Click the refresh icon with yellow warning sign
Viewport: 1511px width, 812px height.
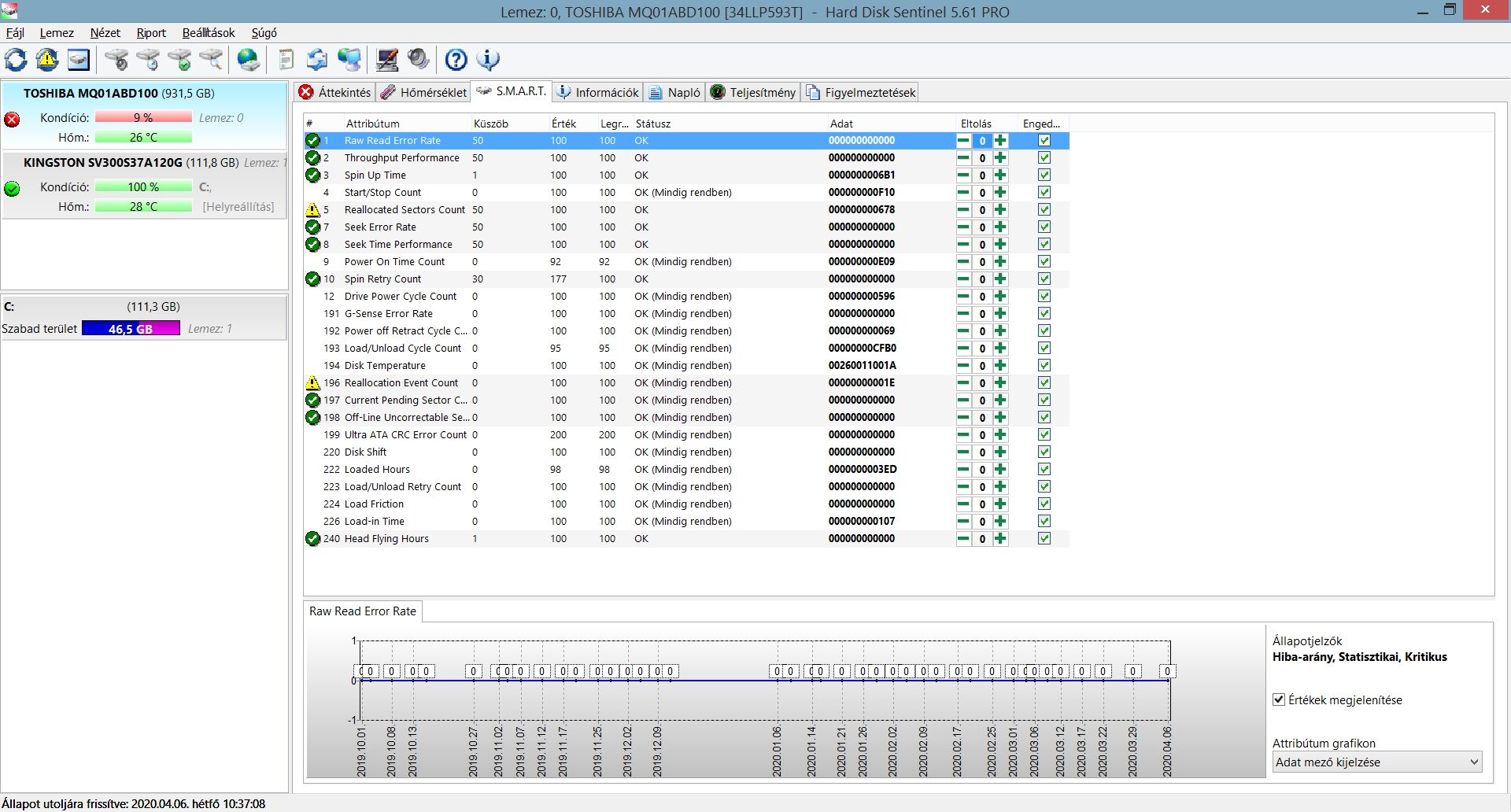[47, 60]
